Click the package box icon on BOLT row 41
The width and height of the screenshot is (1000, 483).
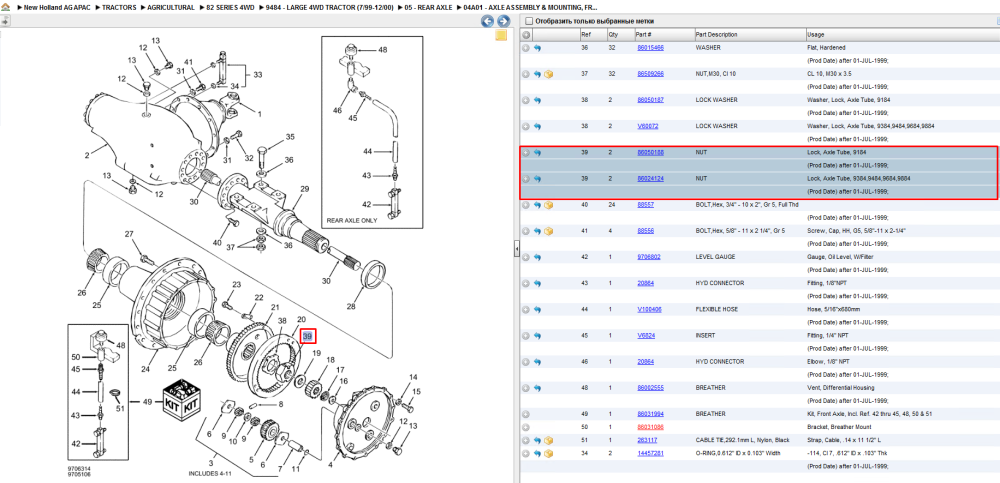(x=548, y=231)
